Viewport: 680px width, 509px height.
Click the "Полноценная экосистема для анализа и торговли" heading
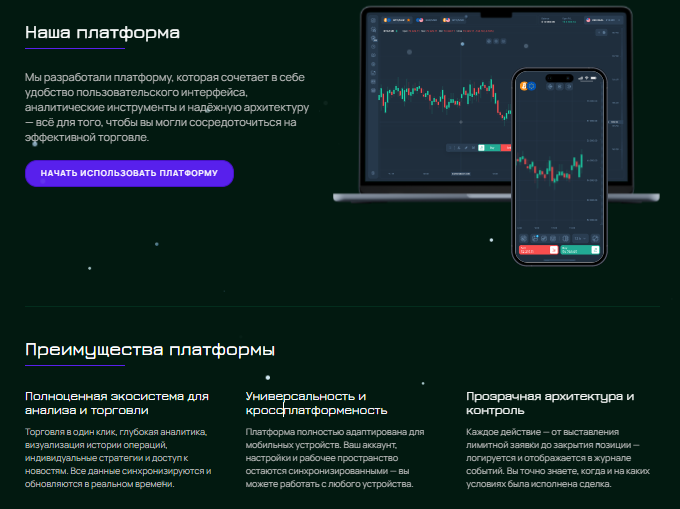click(116, 403)
